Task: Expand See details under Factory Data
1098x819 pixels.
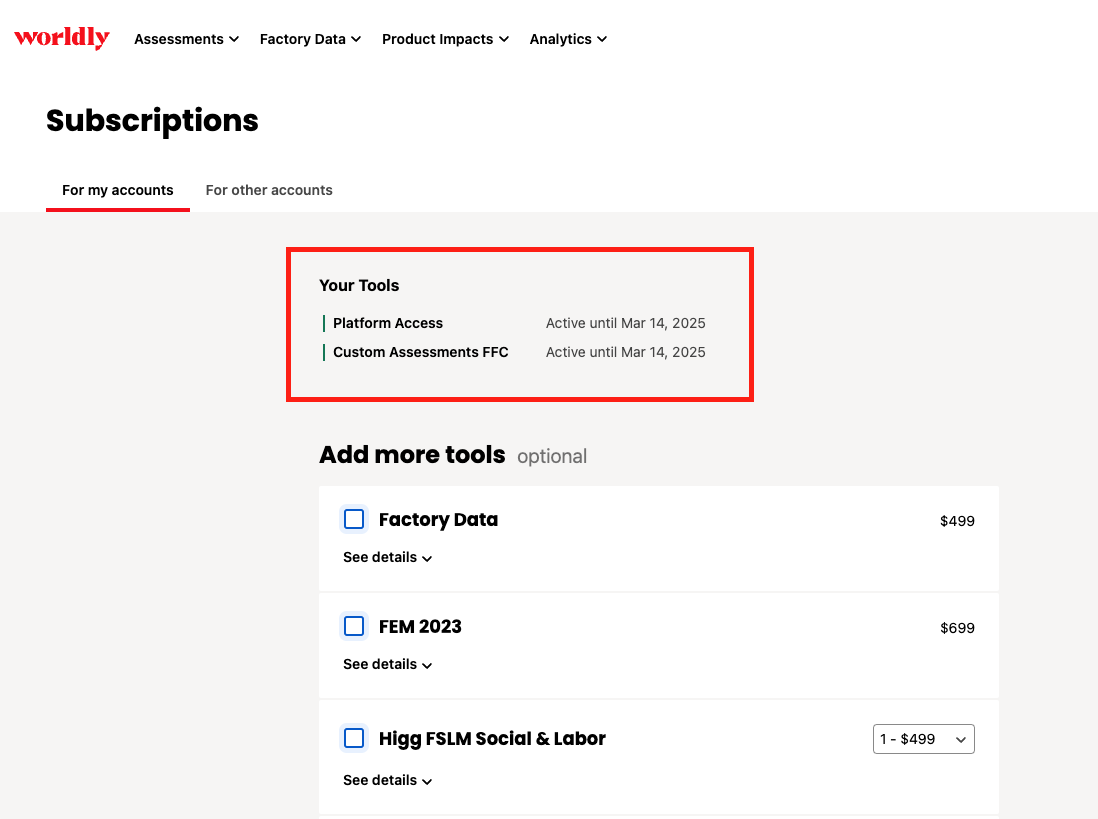Action: tap(387, 557)
